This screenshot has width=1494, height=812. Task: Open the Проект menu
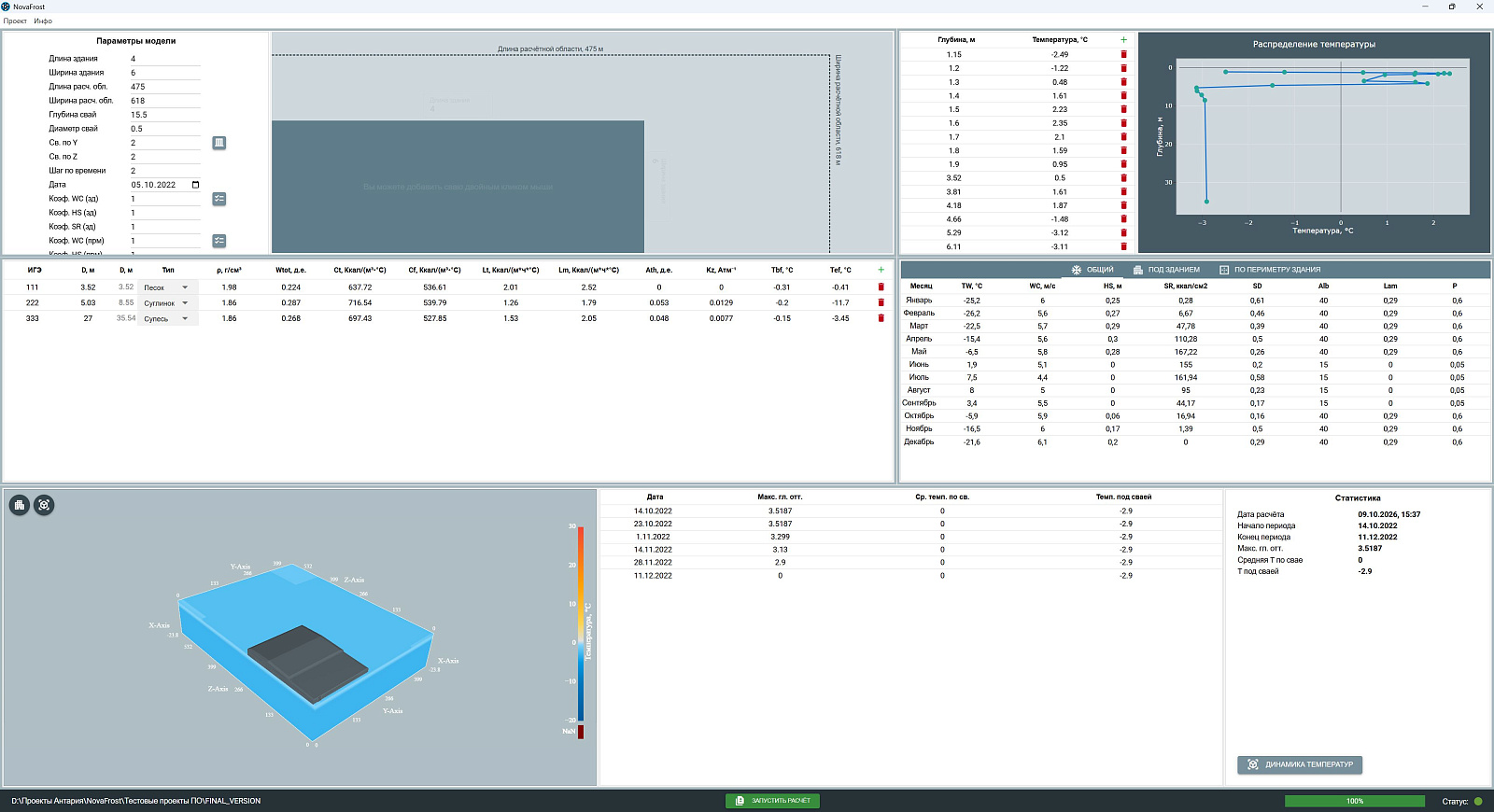(15, 21)
